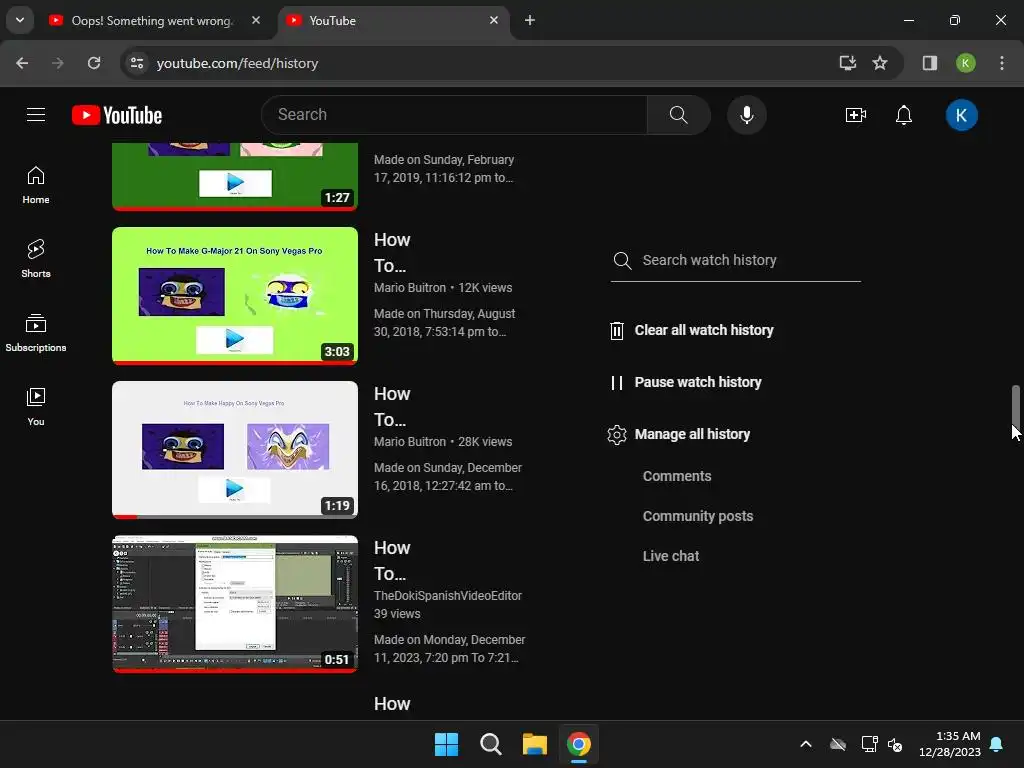Click TheDokiSpanishVideoEditor channel name
Image resolution: width=1024 pixels, height=768 pixels.
[447, 596]
